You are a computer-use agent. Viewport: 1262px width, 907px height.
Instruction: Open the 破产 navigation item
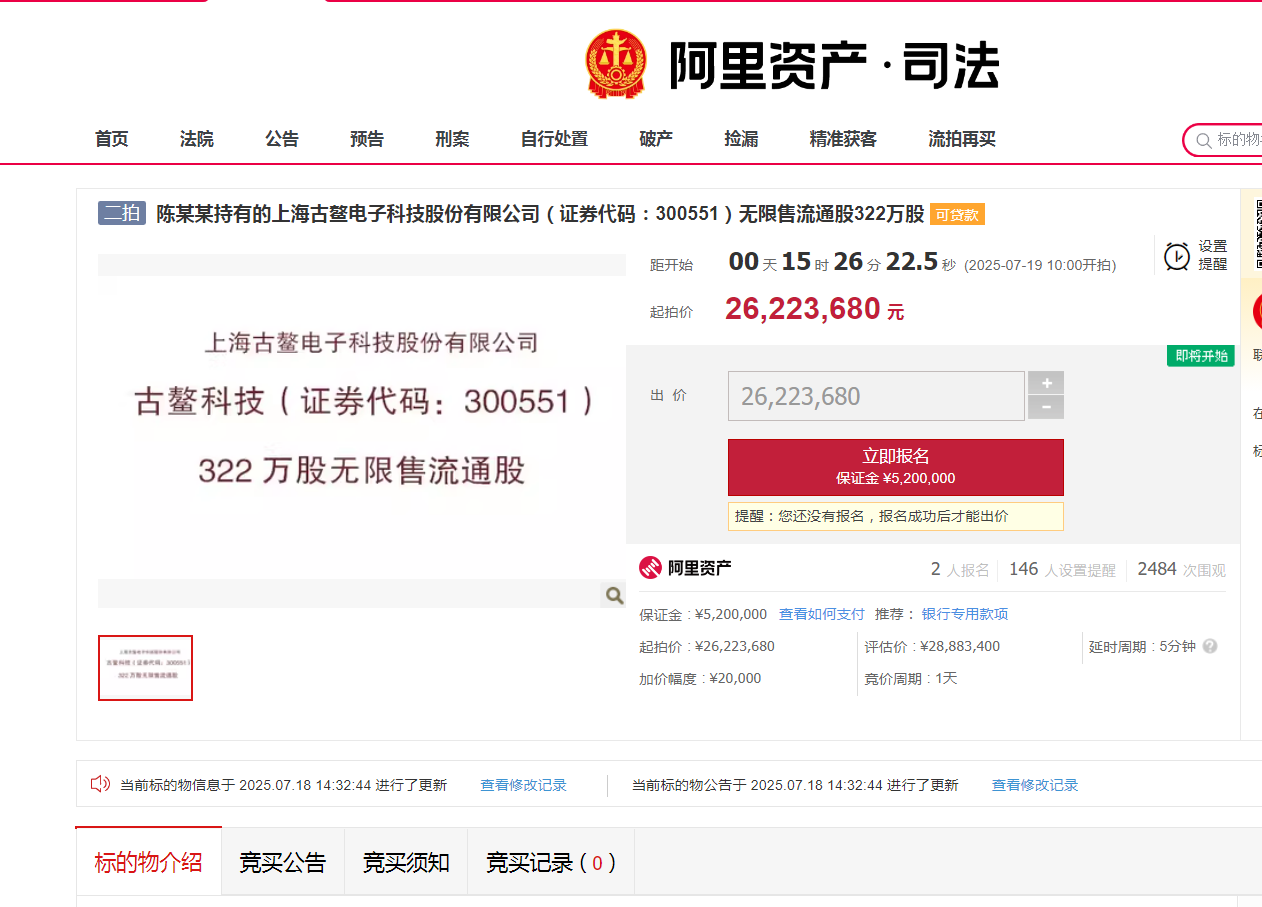pos(656,139)
